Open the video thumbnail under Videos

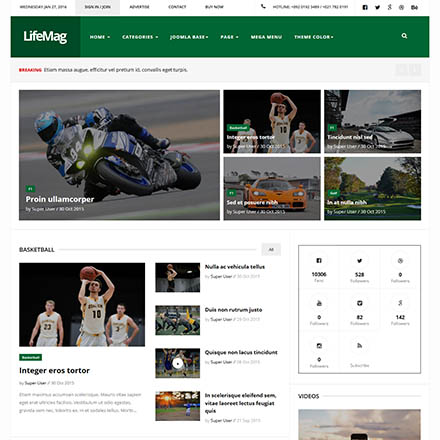[x=359, y=425]
